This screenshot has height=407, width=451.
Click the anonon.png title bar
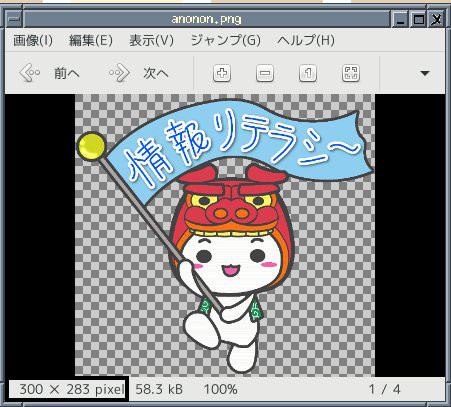coord(207,19)
